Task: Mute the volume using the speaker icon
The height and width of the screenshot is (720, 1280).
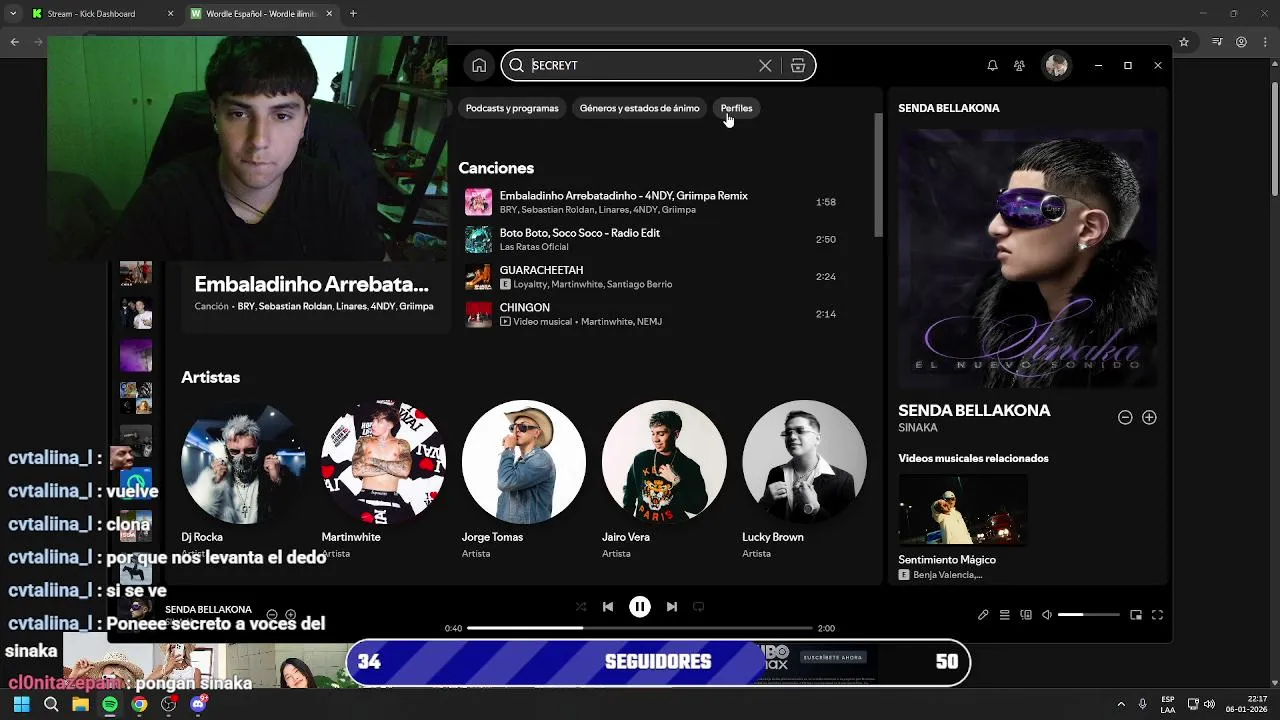Action: point(1047,615)
